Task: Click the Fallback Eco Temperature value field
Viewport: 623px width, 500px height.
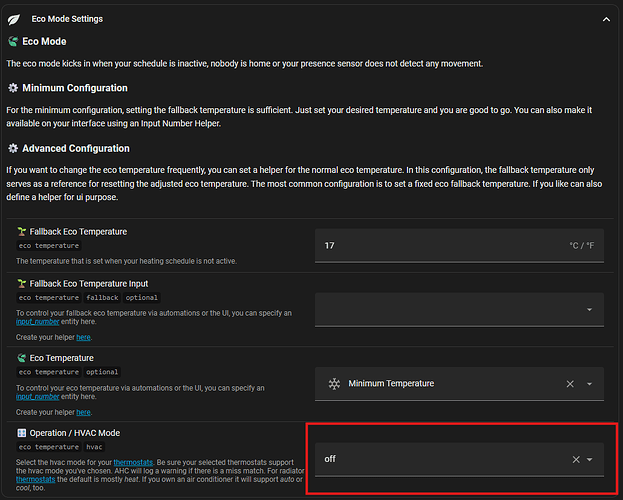Action: (x=440, y=243)
